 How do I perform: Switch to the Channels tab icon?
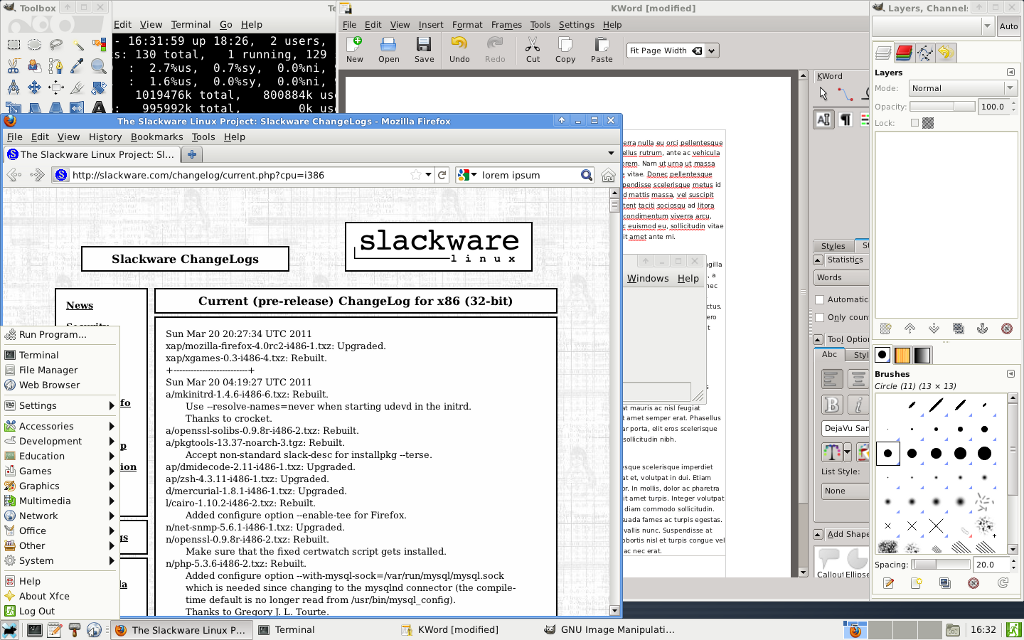[904, 53]
